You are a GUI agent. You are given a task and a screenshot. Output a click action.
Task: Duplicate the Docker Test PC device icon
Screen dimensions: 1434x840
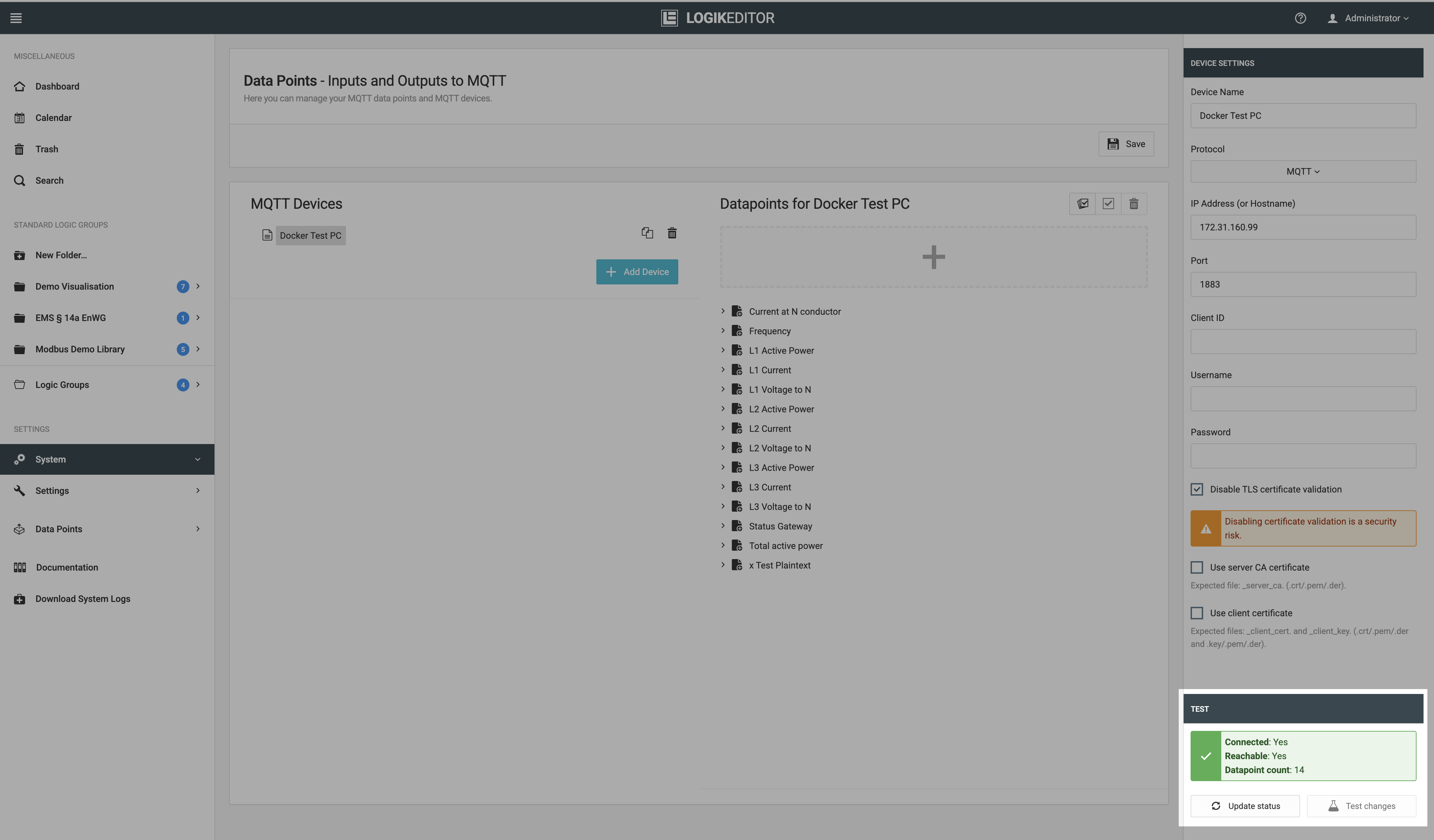[x=647, y=233]
